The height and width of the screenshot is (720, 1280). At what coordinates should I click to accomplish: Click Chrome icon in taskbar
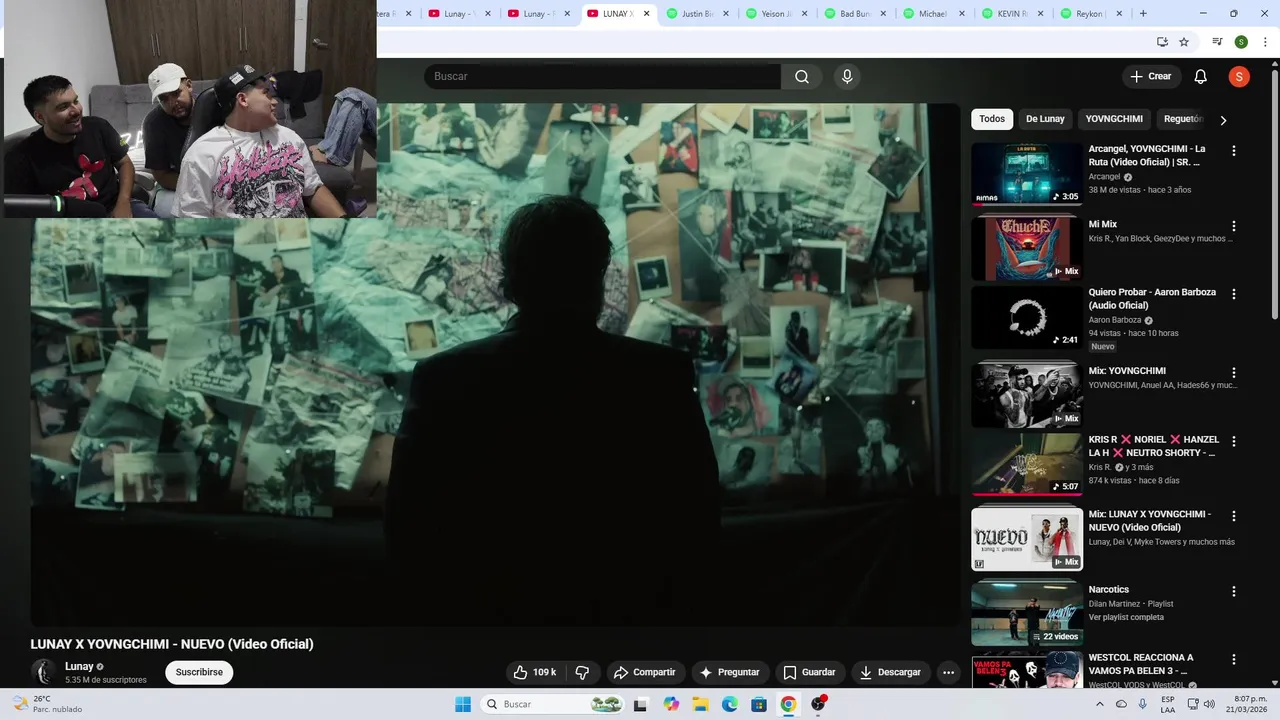click(x=788, y=704)
